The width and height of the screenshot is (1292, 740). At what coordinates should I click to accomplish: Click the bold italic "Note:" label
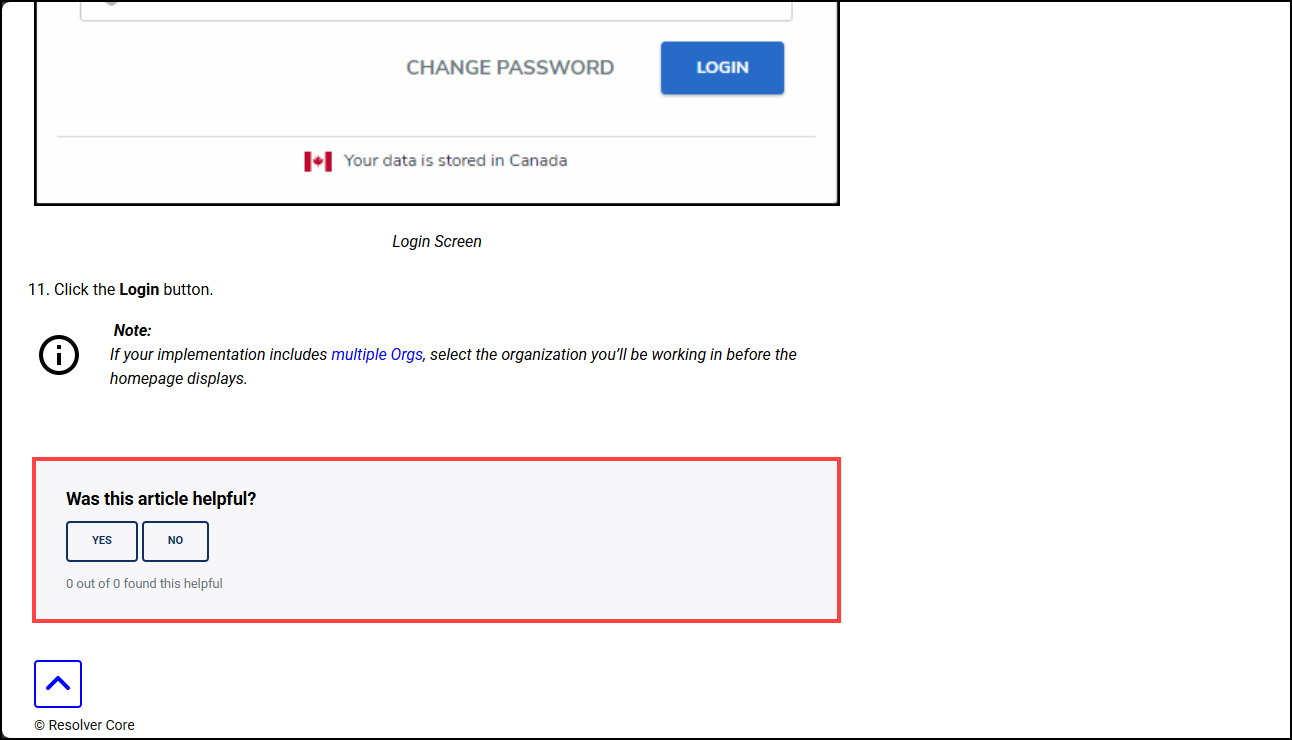point(132,330)
